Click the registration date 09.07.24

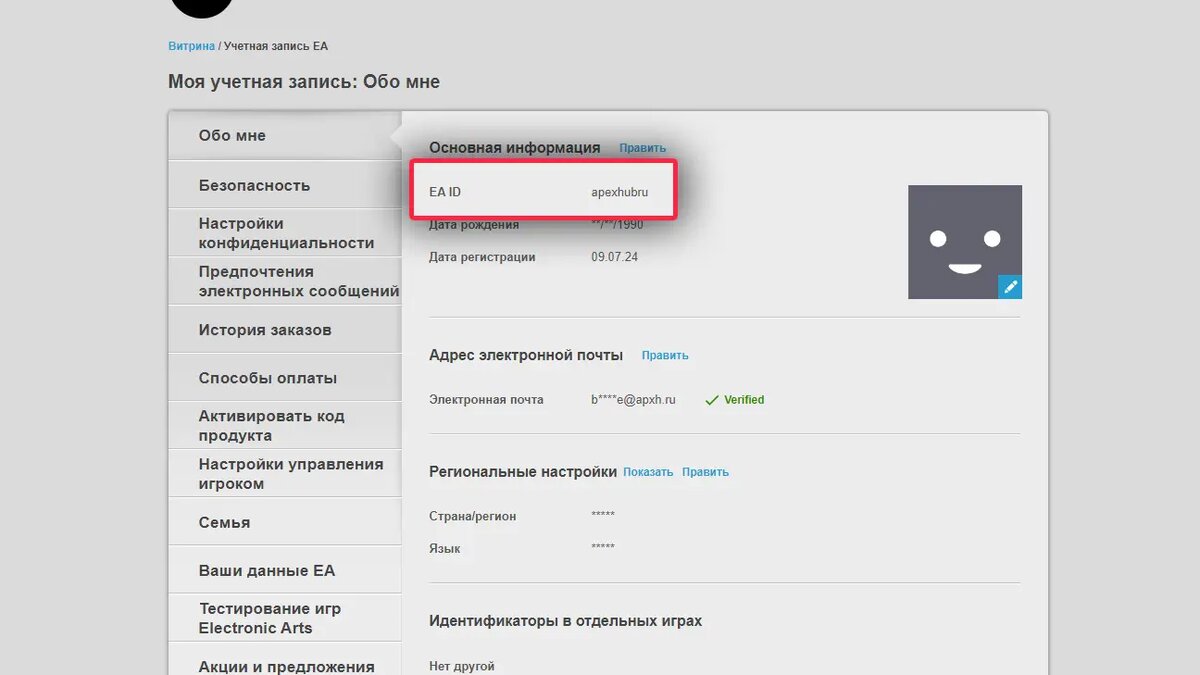[x=614, y=257]
